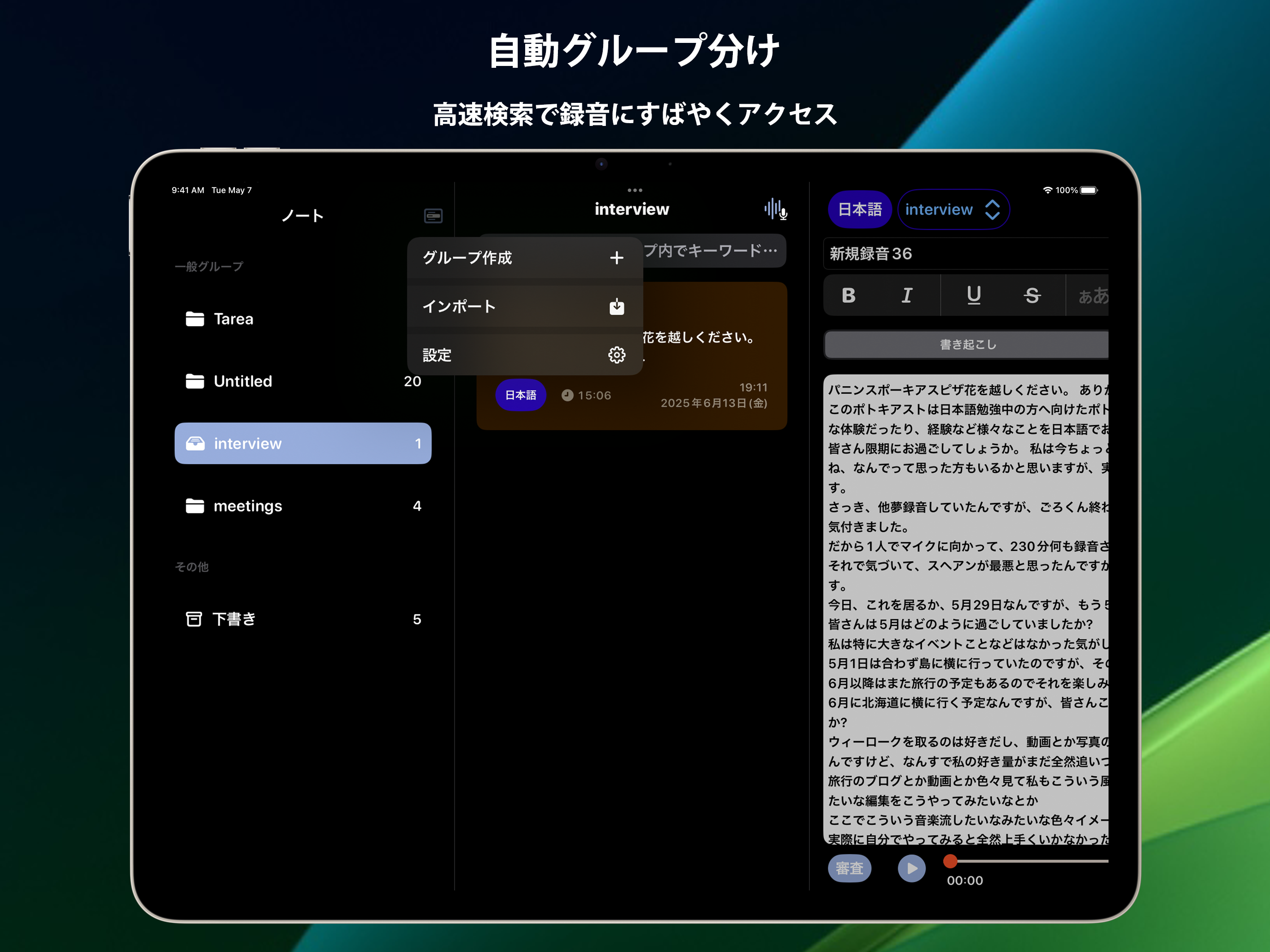1270x952 pixels.
Task: Click the import download icon in the インポート row
Action: tap(617, 306)
